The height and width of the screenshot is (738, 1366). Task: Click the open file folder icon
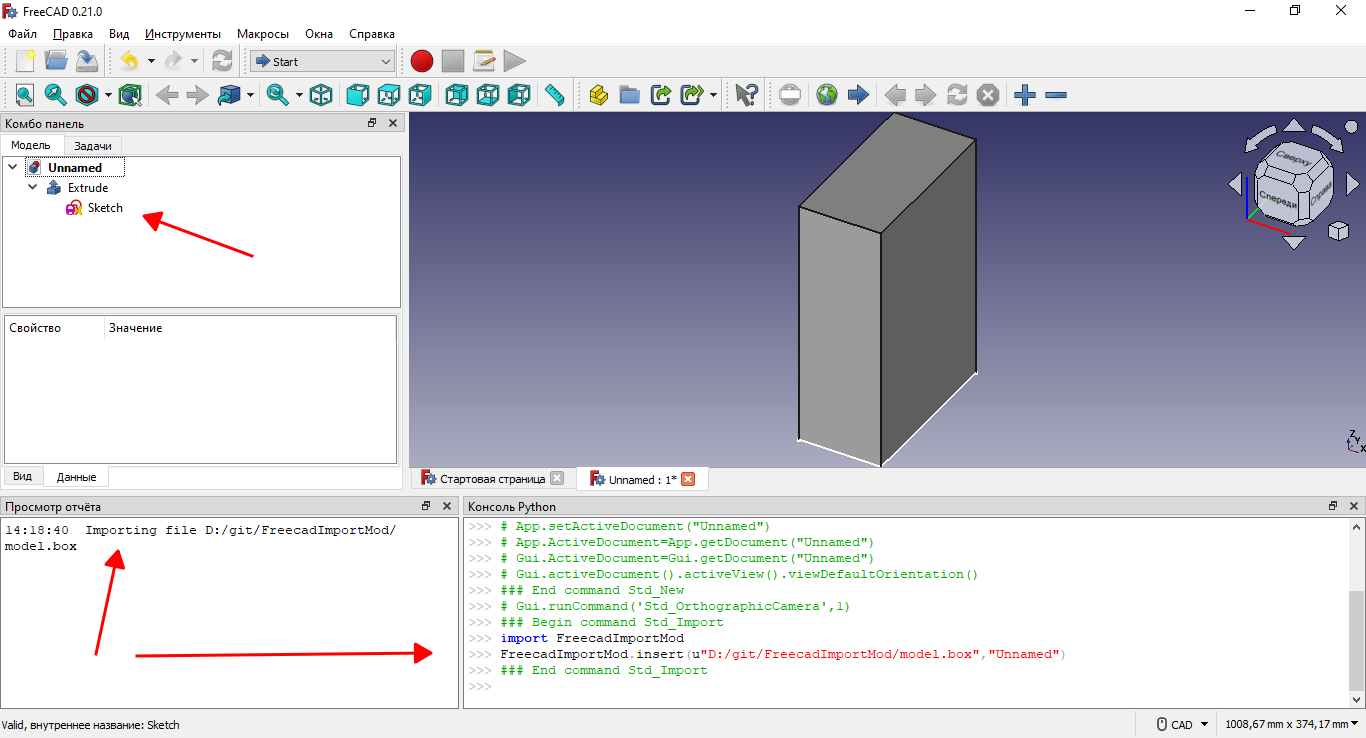[56, 61]
